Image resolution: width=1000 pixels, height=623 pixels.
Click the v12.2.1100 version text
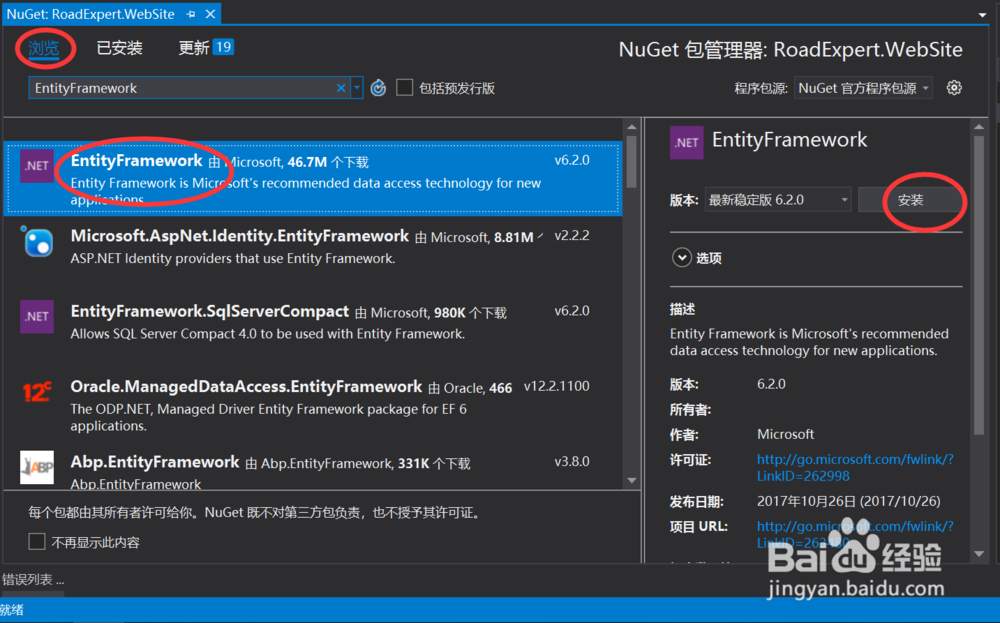[x=556, y=386]
